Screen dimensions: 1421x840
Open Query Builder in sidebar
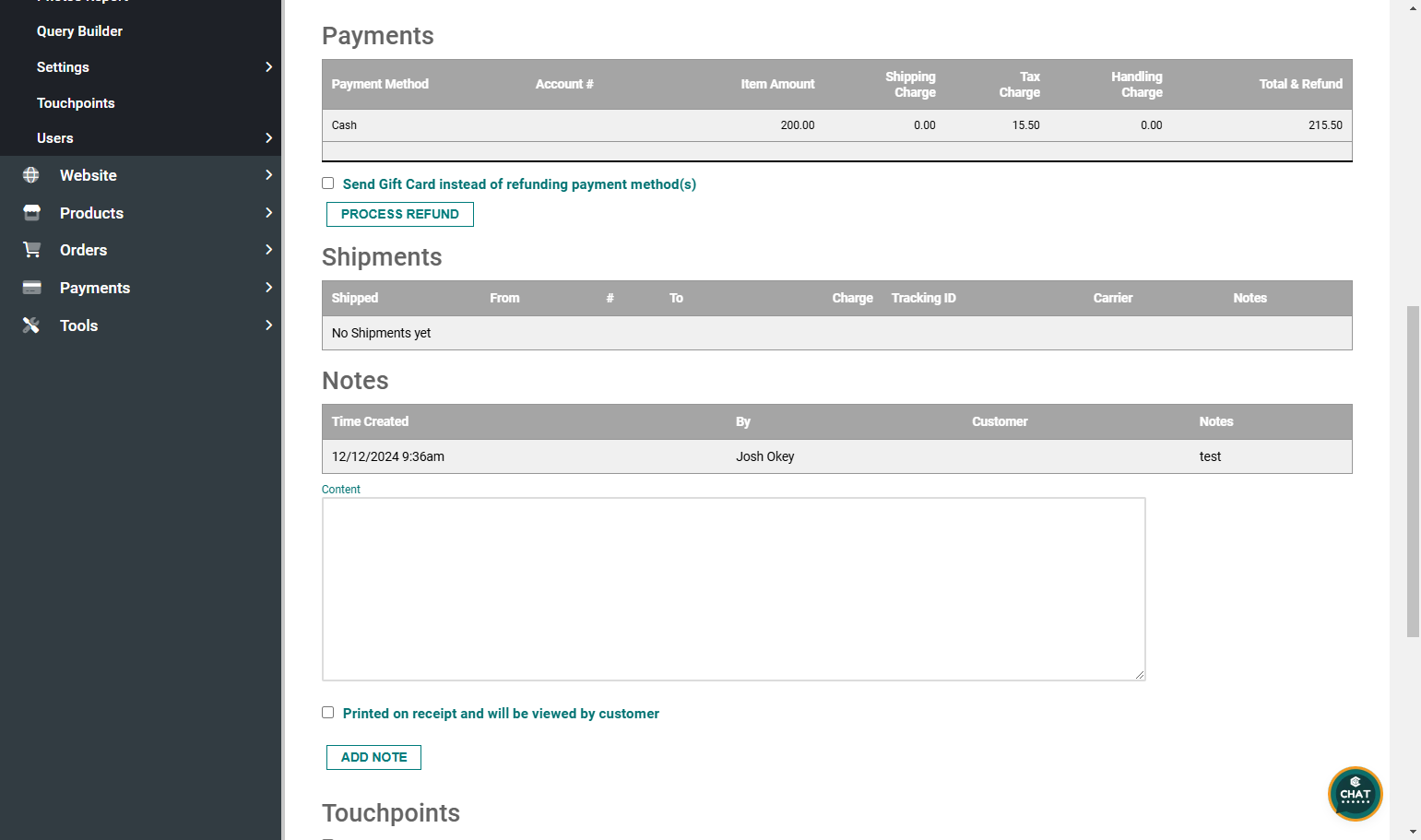click(79, 31)
